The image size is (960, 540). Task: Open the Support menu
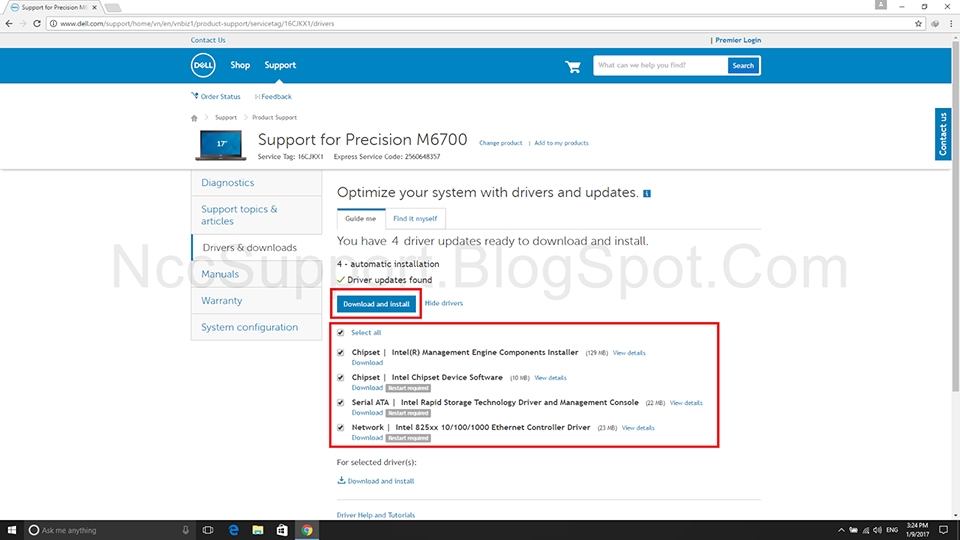point(280,65)
